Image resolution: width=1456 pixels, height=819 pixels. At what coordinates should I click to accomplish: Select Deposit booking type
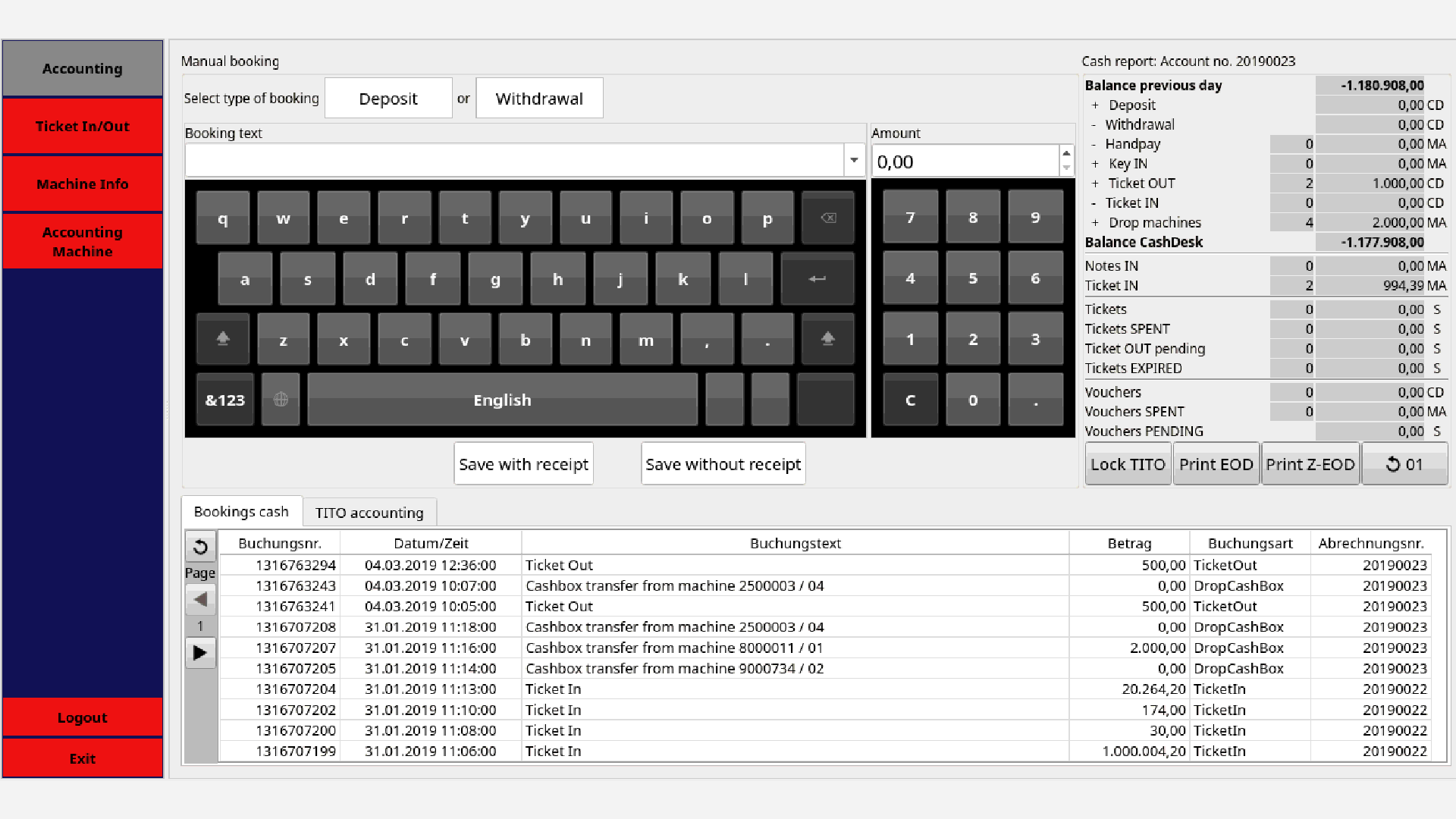pos(388,99)
